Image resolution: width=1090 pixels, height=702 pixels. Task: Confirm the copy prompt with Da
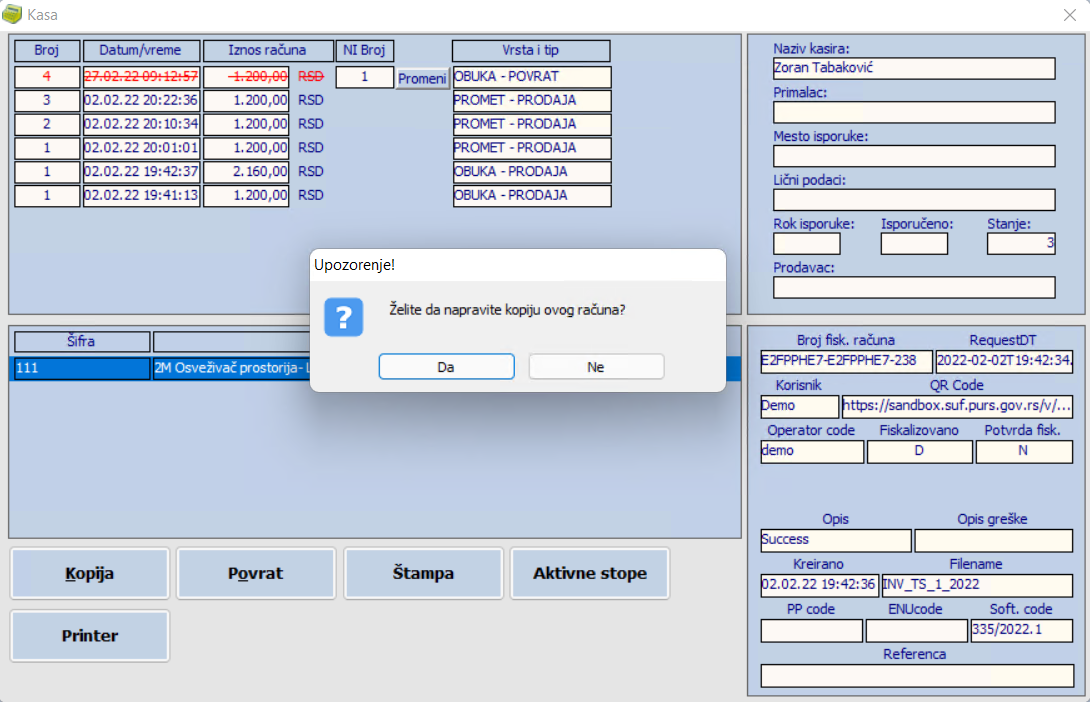click(446, 367)
